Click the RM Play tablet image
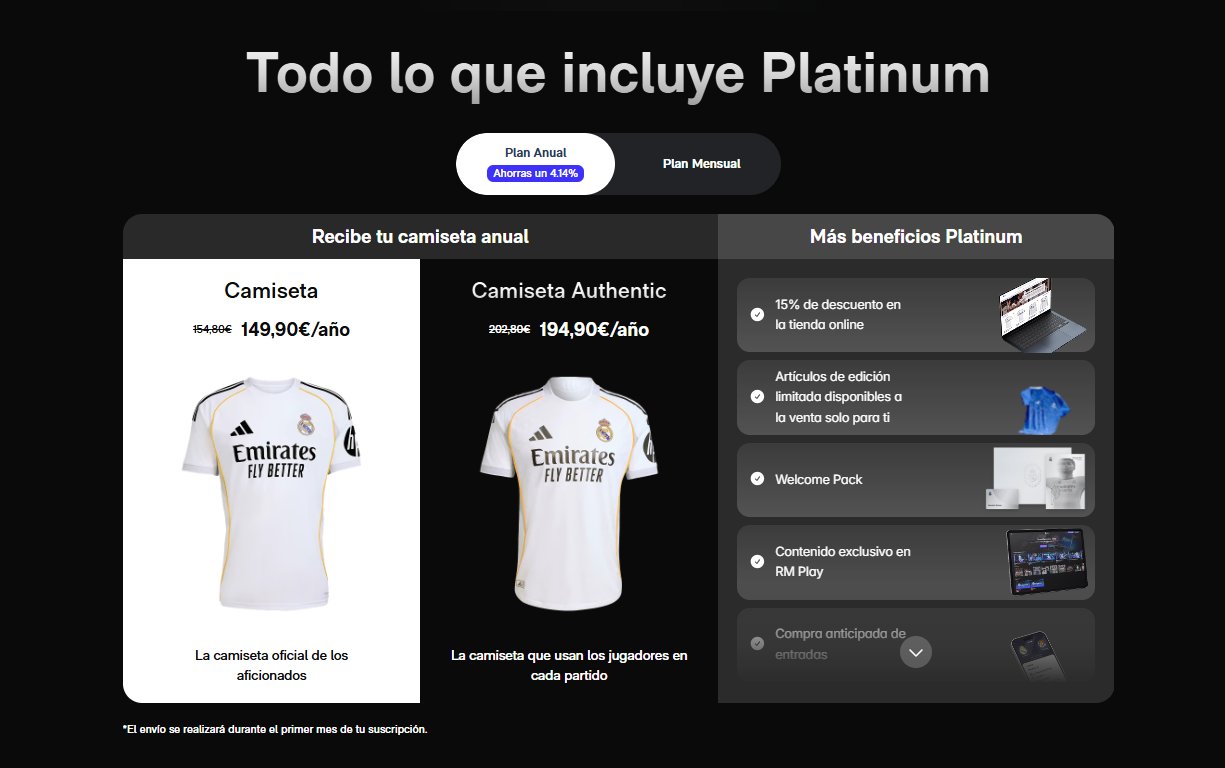 (x=1046, y=562)
